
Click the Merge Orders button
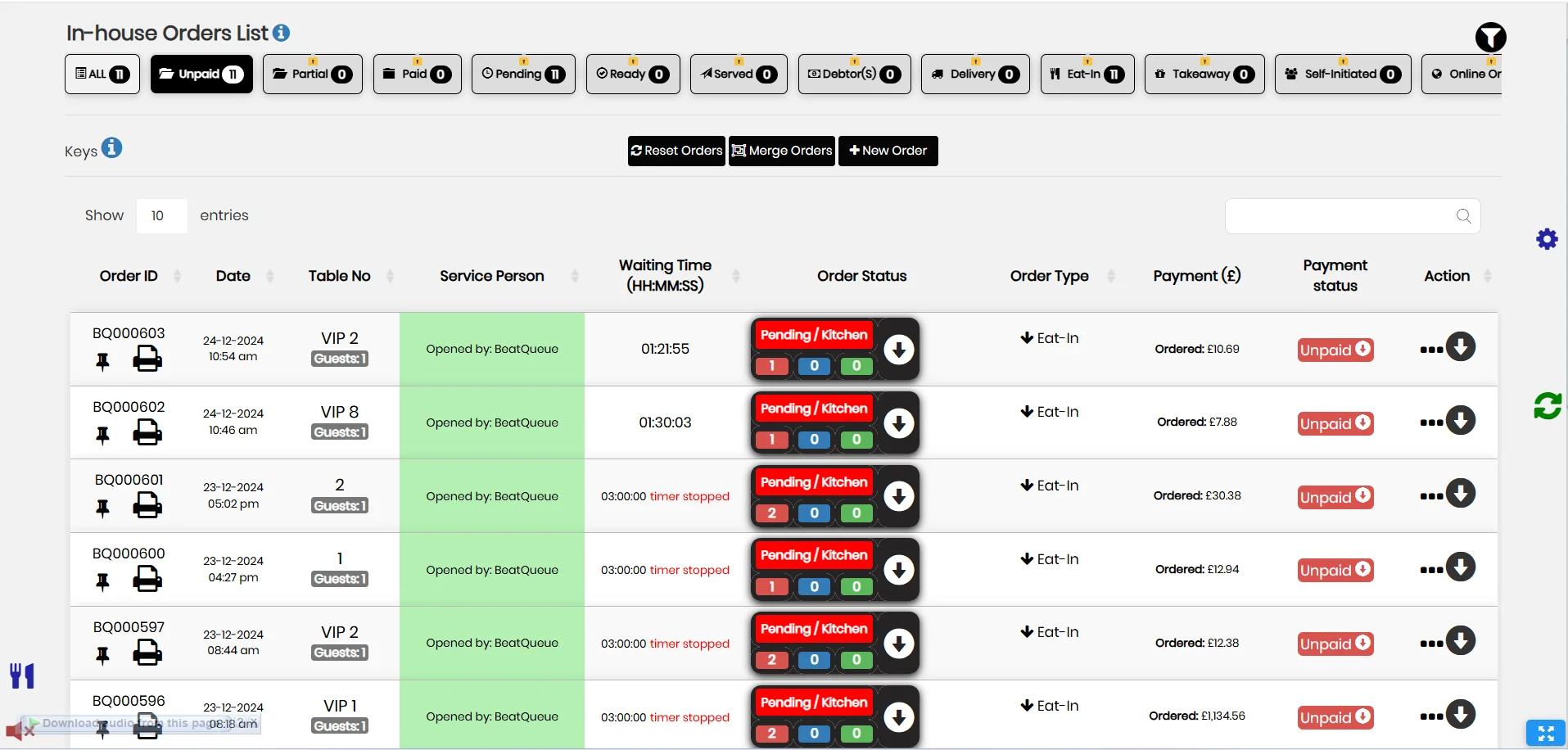point(782,151)
